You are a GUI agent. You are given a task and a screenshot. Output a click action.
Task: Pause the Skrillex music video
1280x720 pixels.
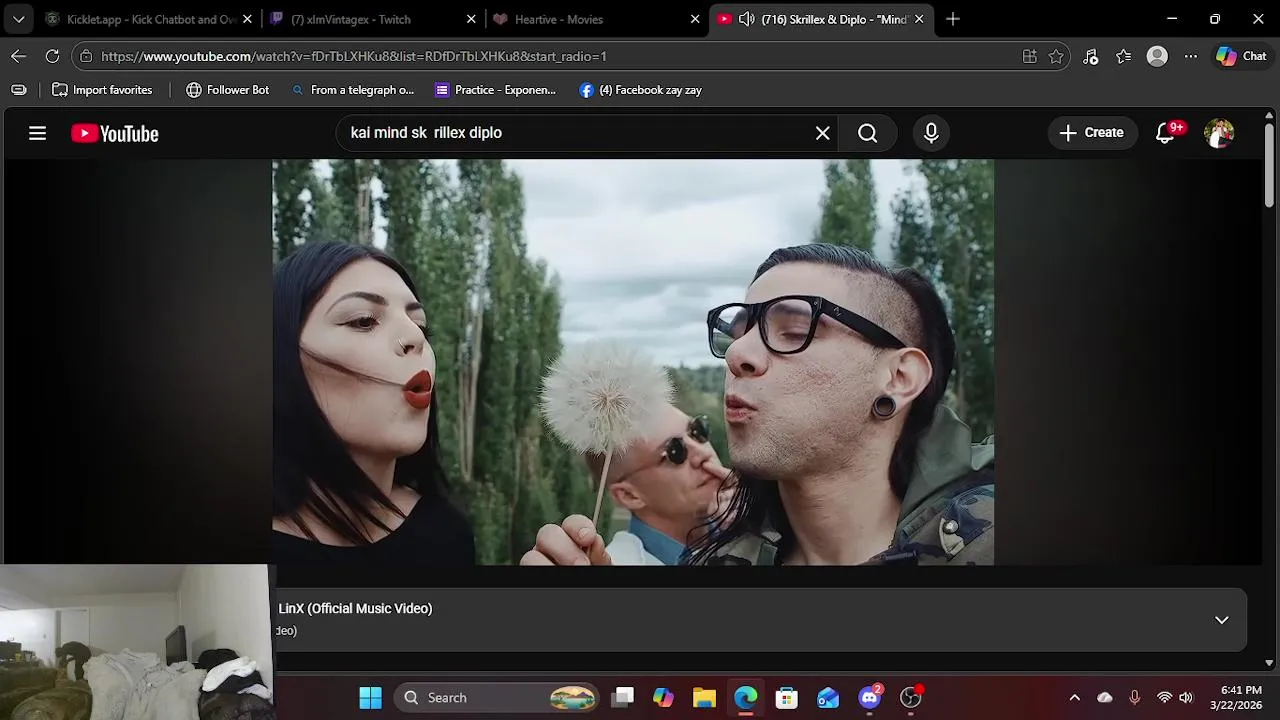coord(633,362)
